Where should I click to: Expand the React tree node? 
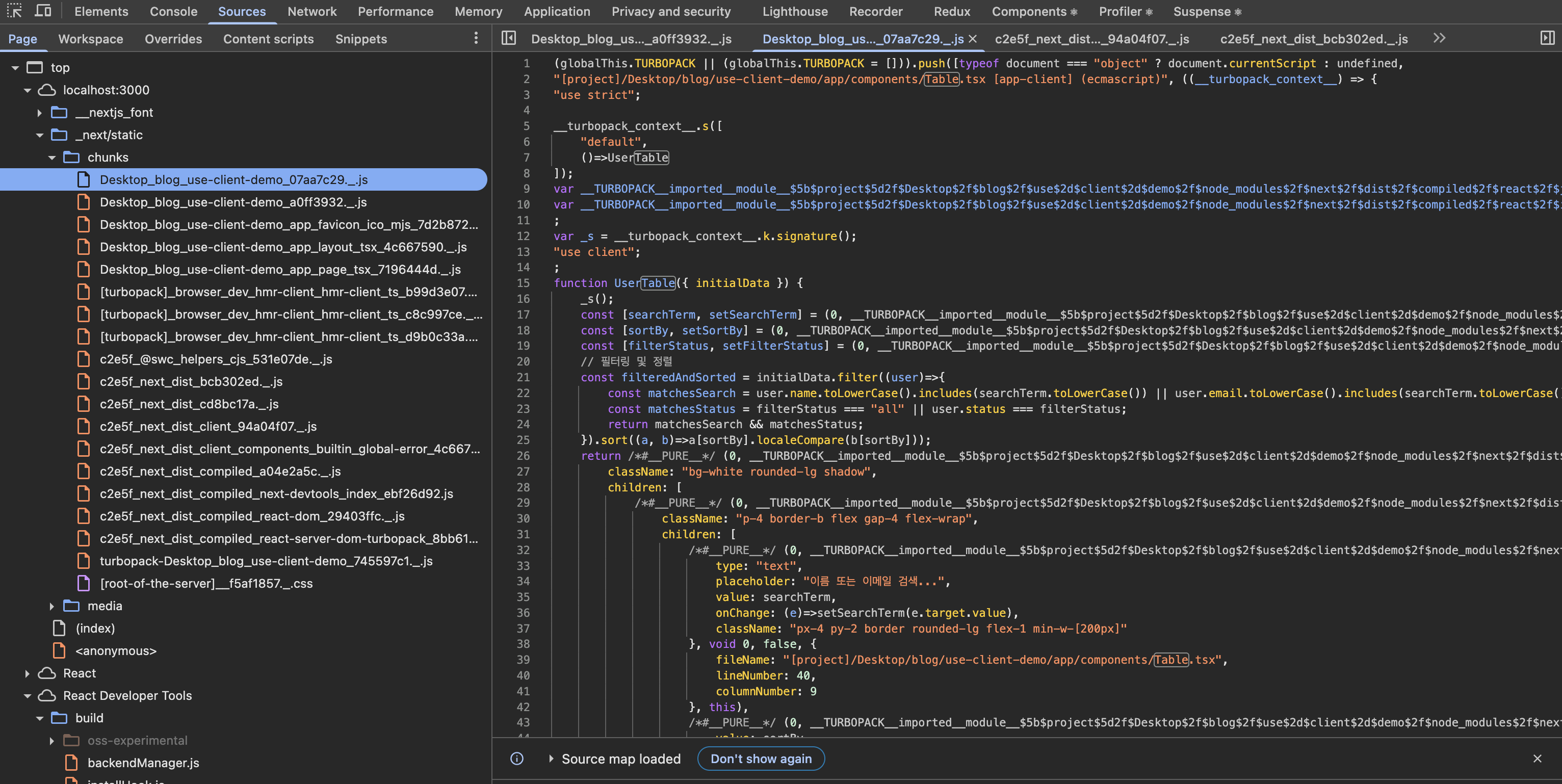(x=27, y=673)
